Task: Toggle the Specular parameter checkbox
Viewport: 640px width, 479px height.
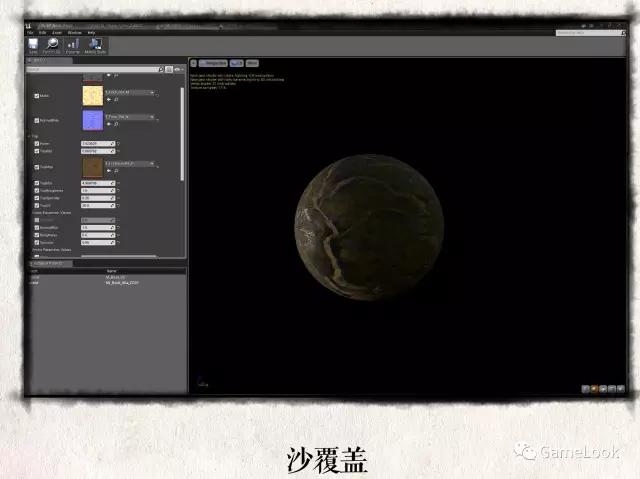Action: pyautogui.click(x=37, y=242)
